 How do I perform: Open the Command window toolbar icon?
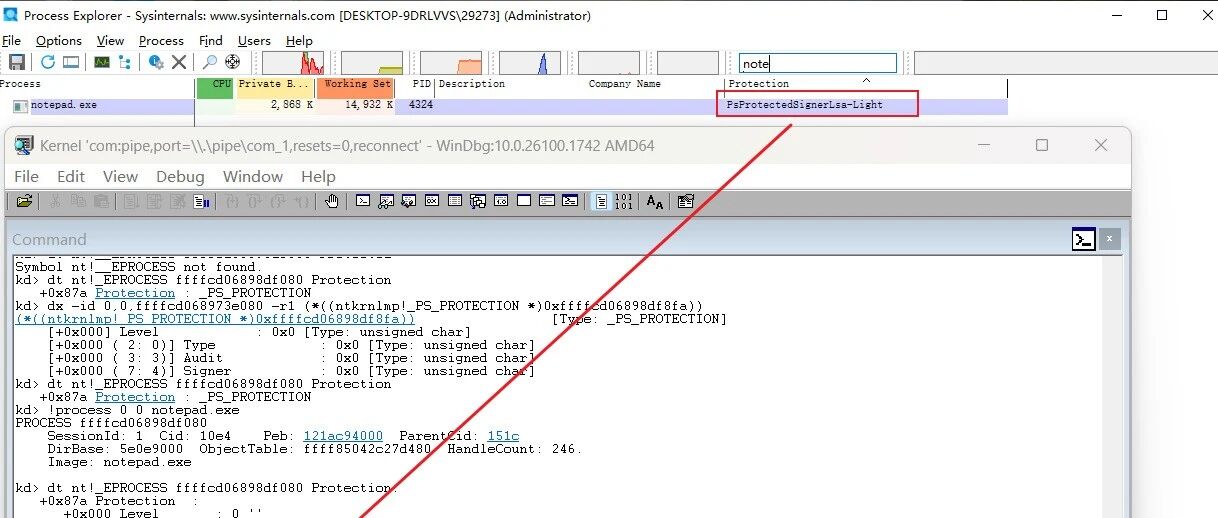pos(363,201)
